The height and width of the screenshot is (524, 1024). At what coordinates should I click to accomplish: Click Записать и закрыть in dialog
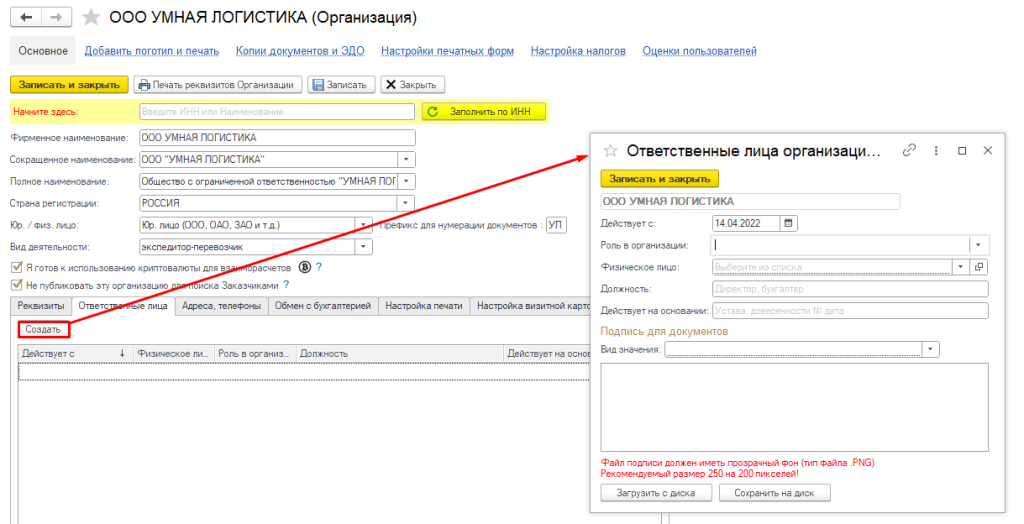click(660, 178)
